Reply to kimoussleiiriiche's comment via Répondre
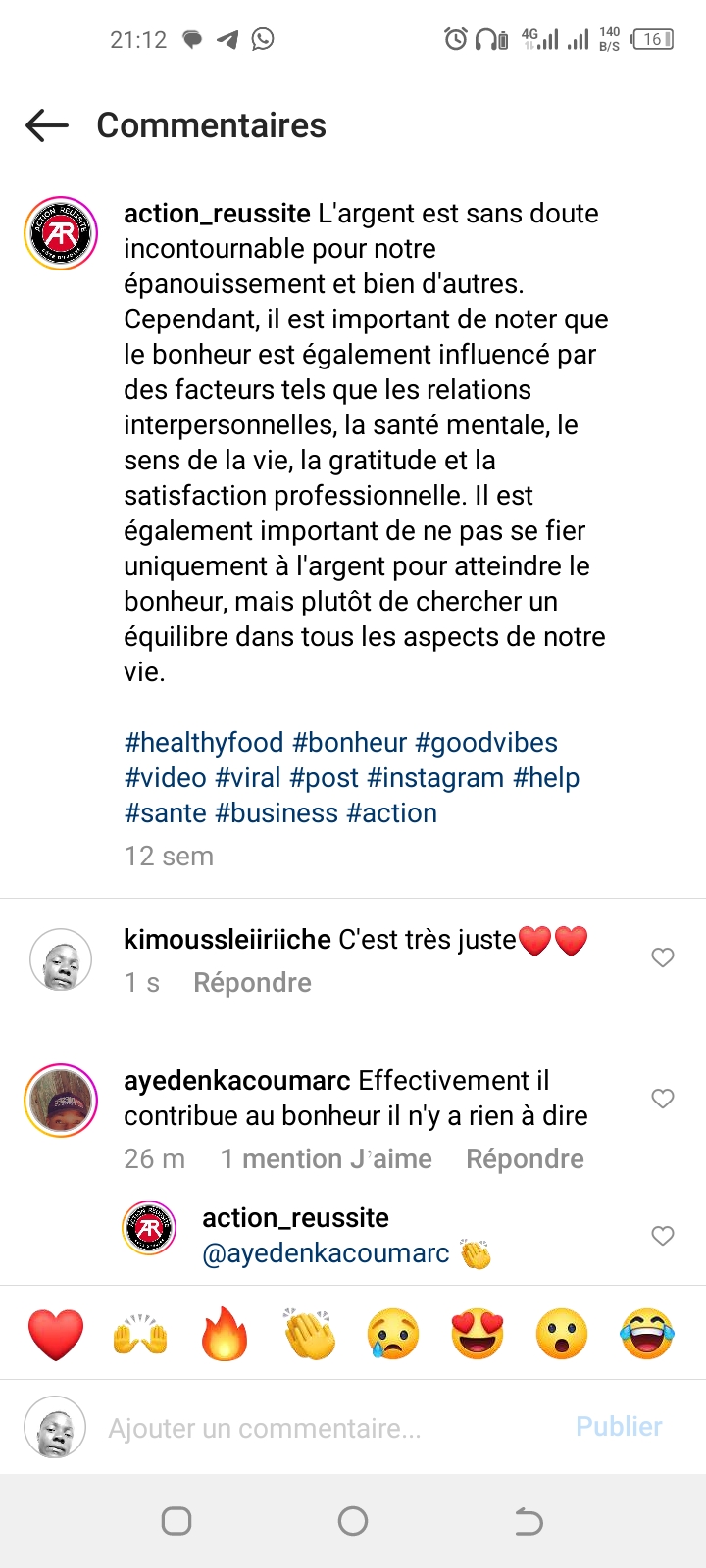Viewport: 706px width, 1568px height. [x=252, y=983]
